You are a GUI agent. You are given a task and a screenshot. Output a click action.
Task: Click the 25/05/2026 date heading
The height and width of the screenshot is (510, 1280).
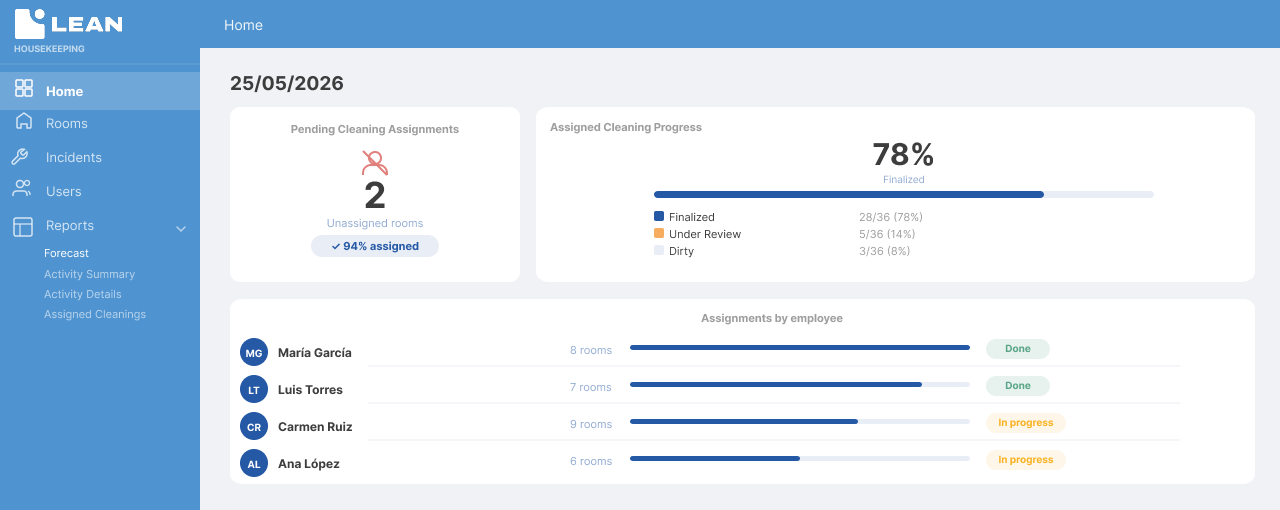tap(287, 83)
